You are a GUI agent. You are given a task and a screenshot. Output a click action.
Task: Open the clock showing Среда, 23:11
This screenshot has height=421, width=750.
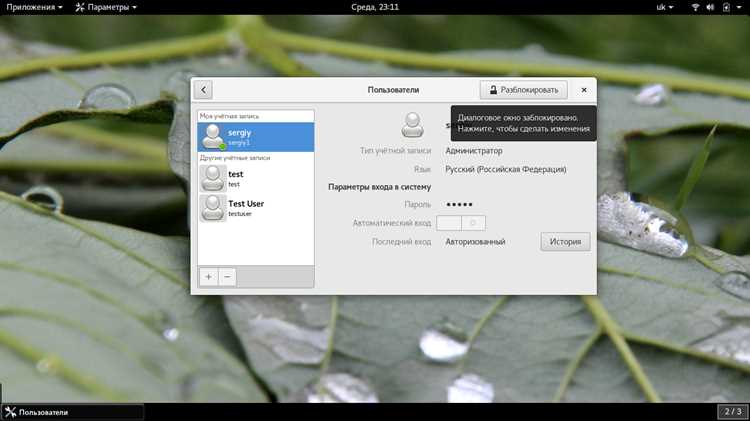375,7
